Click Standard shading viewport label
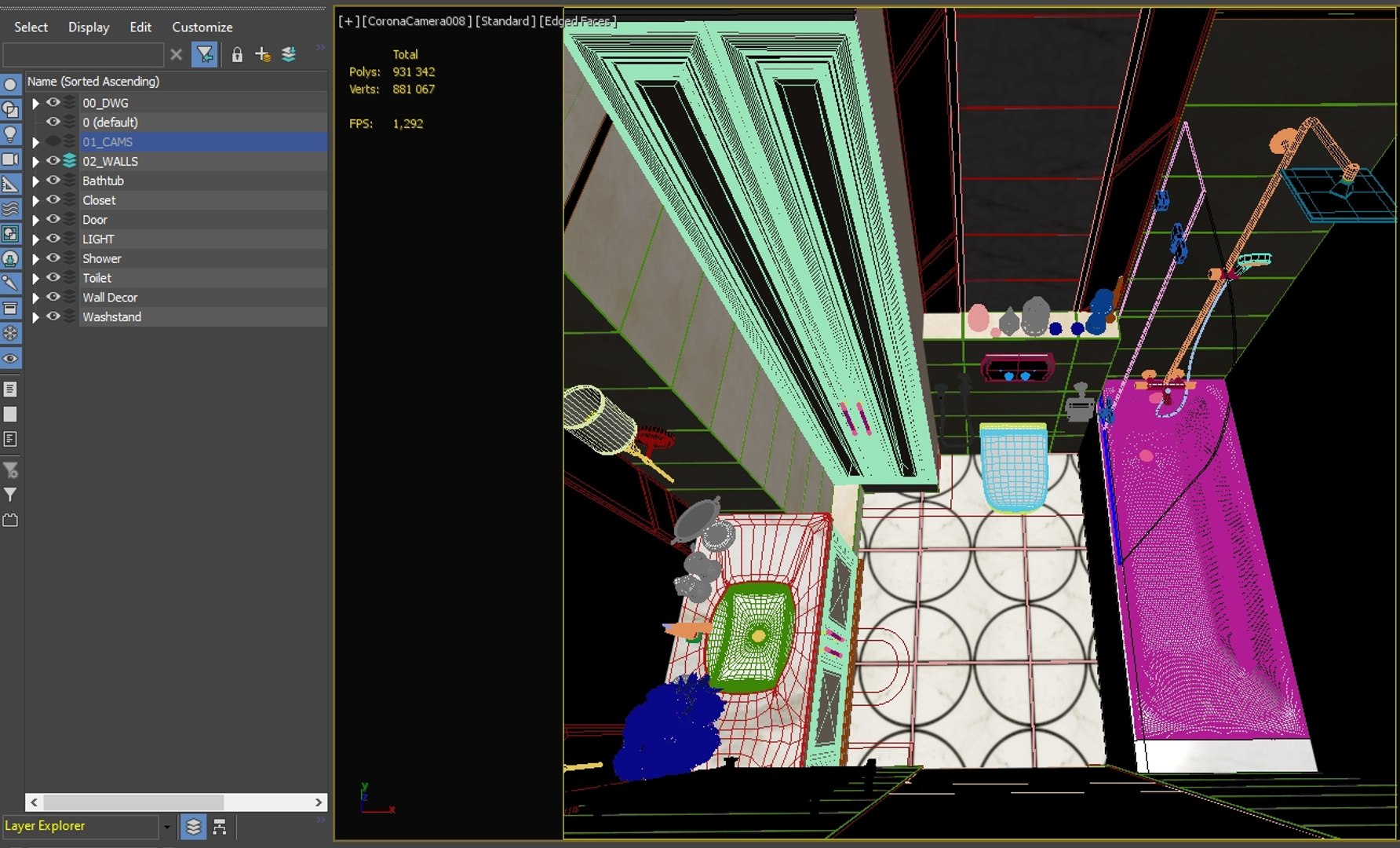1400x848 pixels. [x=505, y=21]
